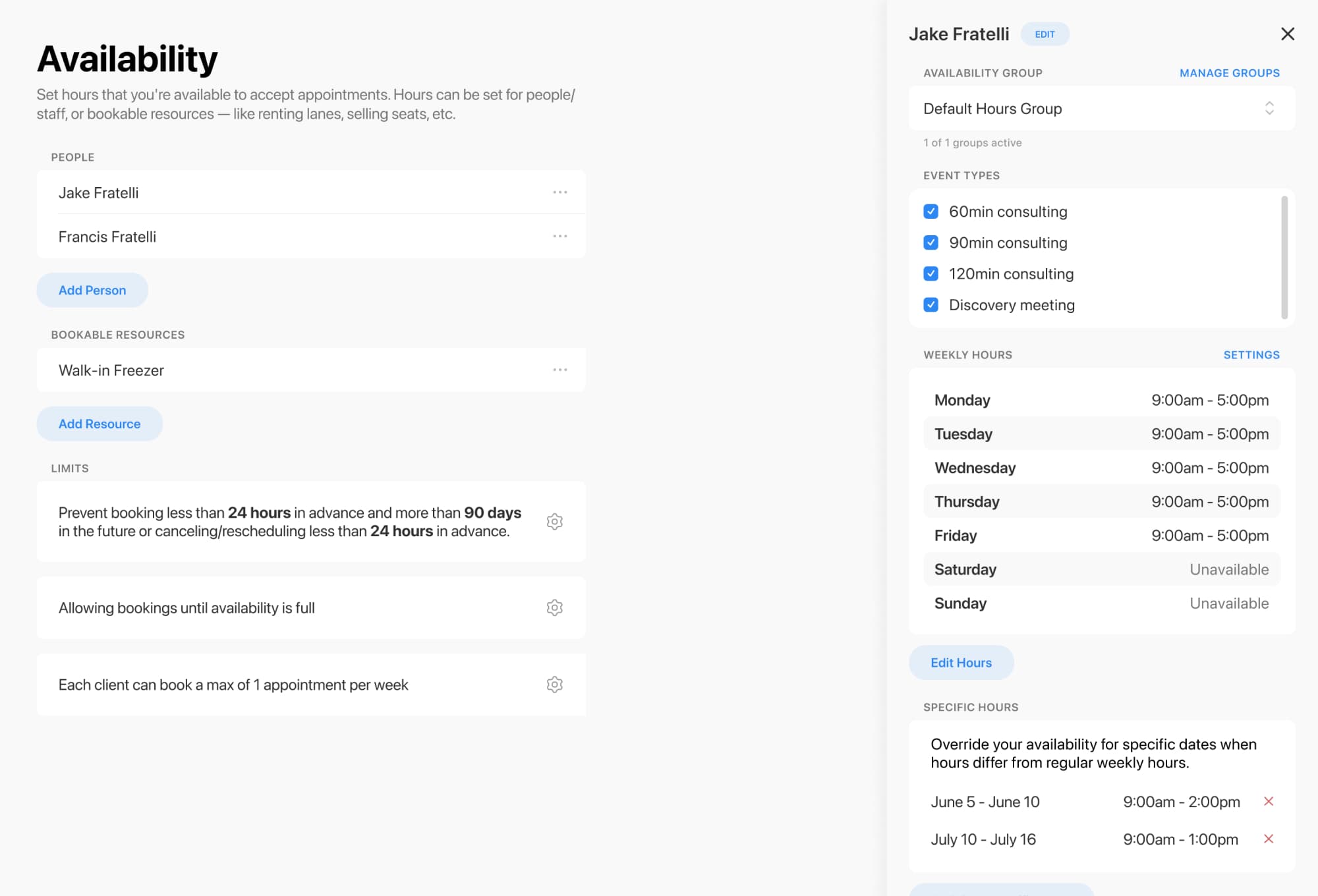Open the Walk-in Freezer options menu
This screenshot has height=896, width=1318.
[559, 370]
